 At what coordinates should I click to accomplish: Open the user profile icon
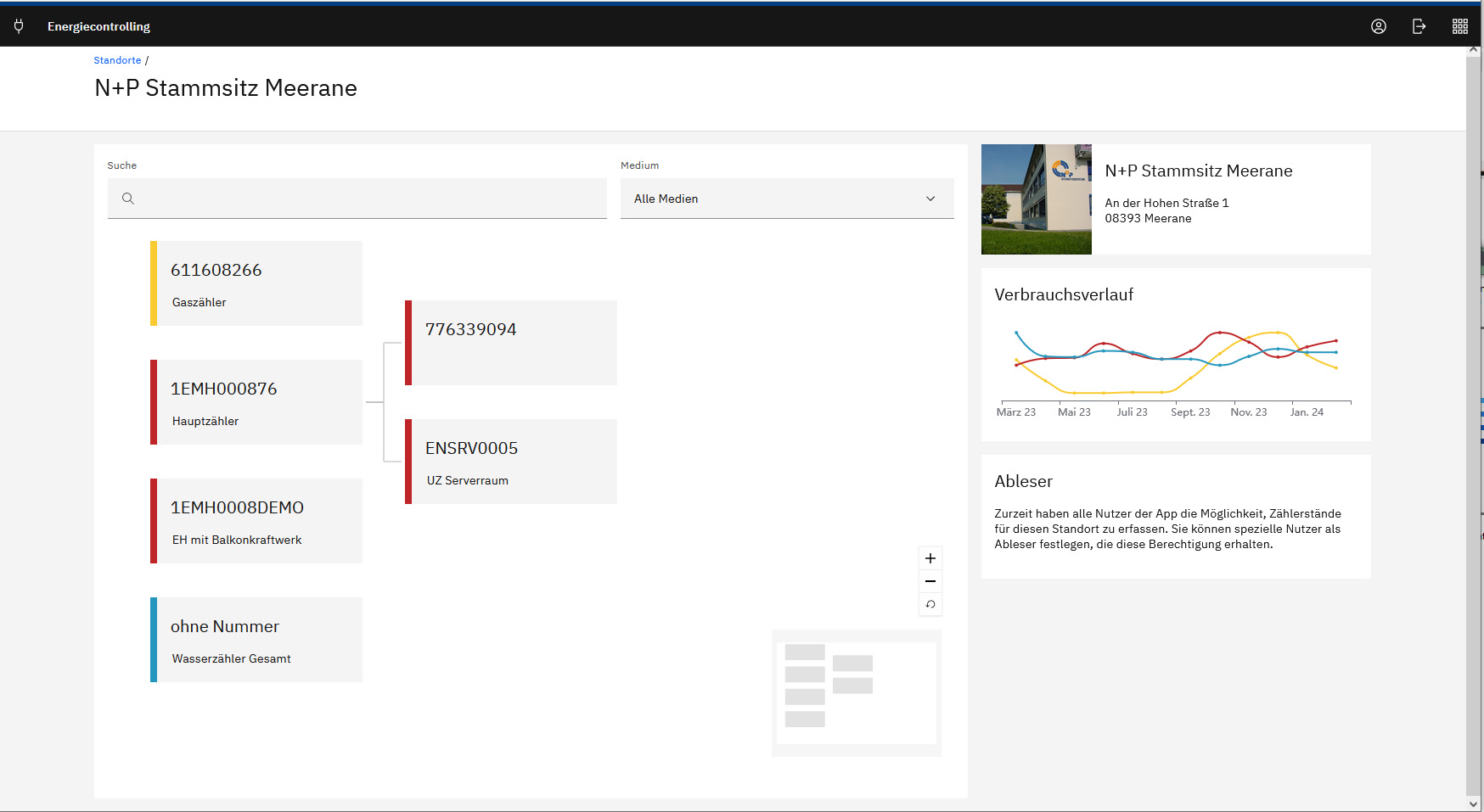1379,26
